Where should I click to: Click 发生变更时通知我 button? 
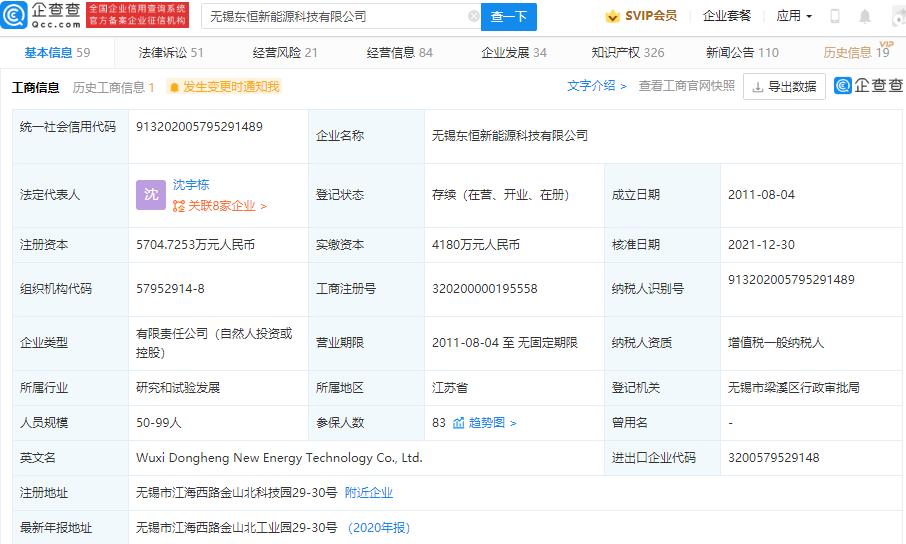click(224, 87)
